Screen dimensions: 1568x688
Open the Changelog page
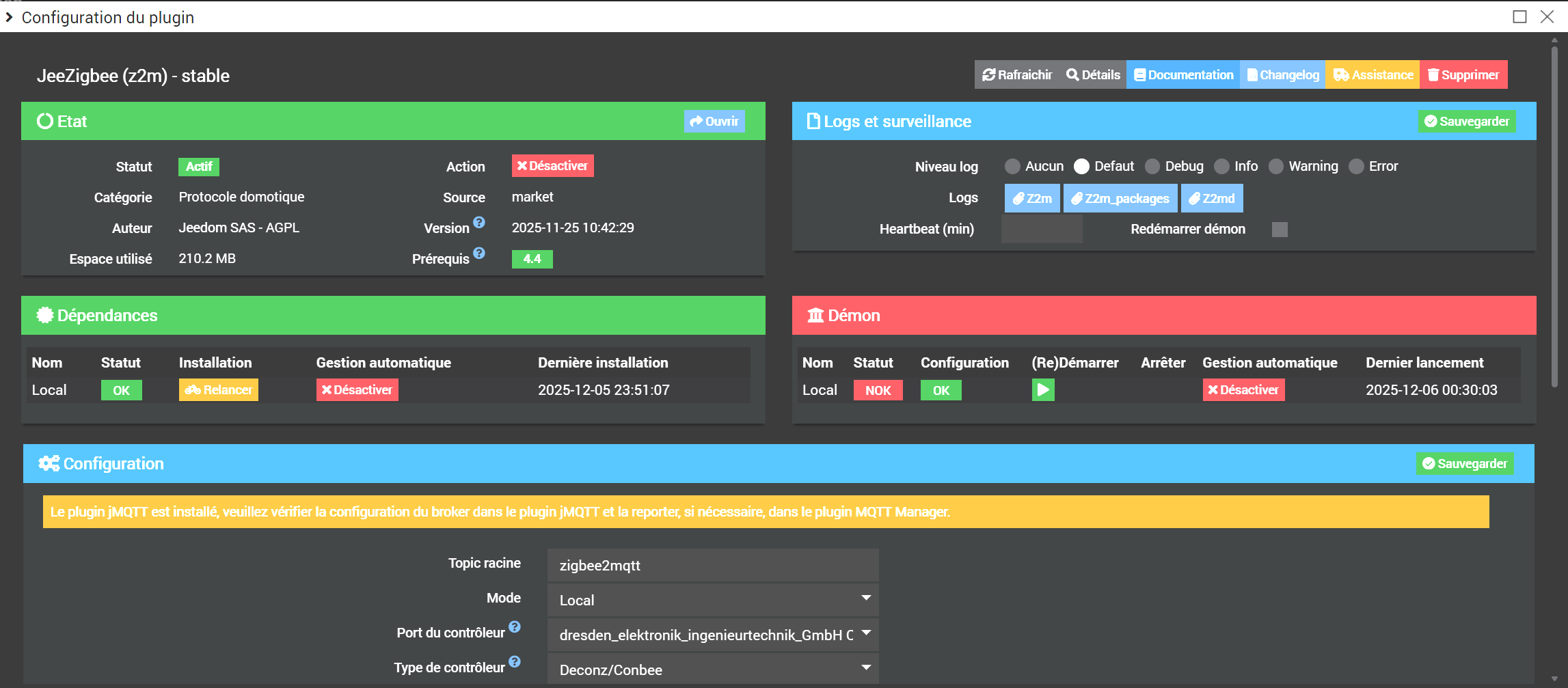tap(1282, 75)
